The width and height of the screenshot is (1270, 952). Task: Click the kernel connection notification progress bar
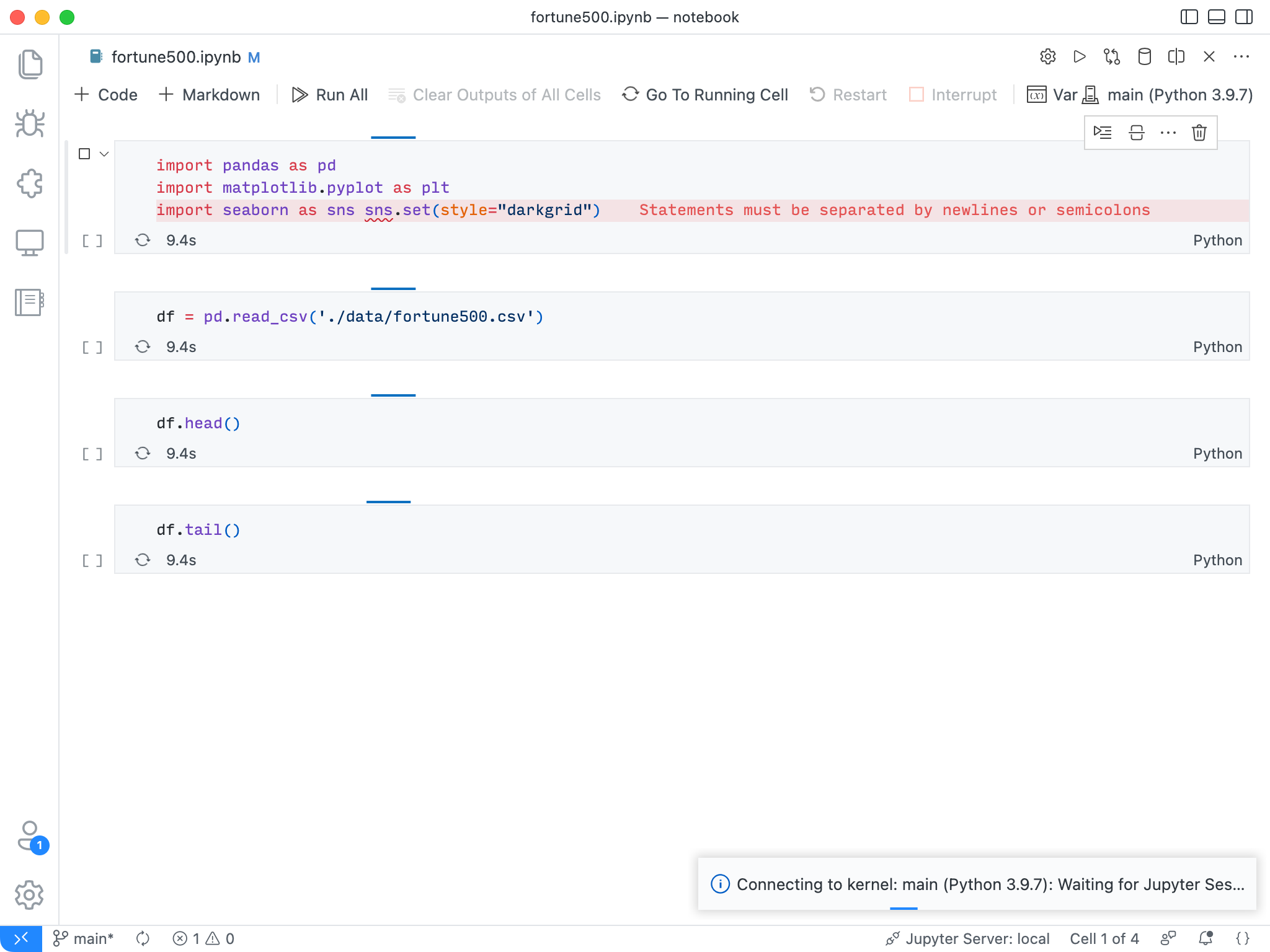click(904, 907)
